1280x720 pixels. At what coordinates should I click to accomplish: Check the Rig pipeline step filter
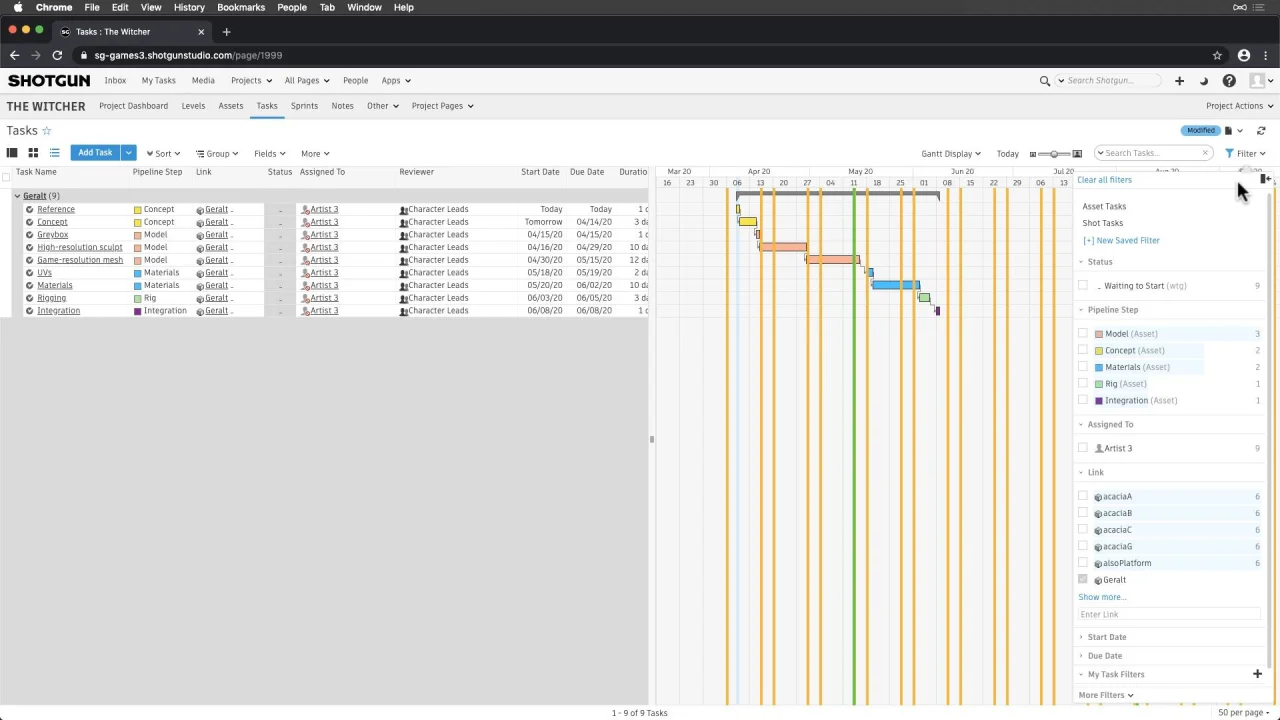pos(1083,384)
